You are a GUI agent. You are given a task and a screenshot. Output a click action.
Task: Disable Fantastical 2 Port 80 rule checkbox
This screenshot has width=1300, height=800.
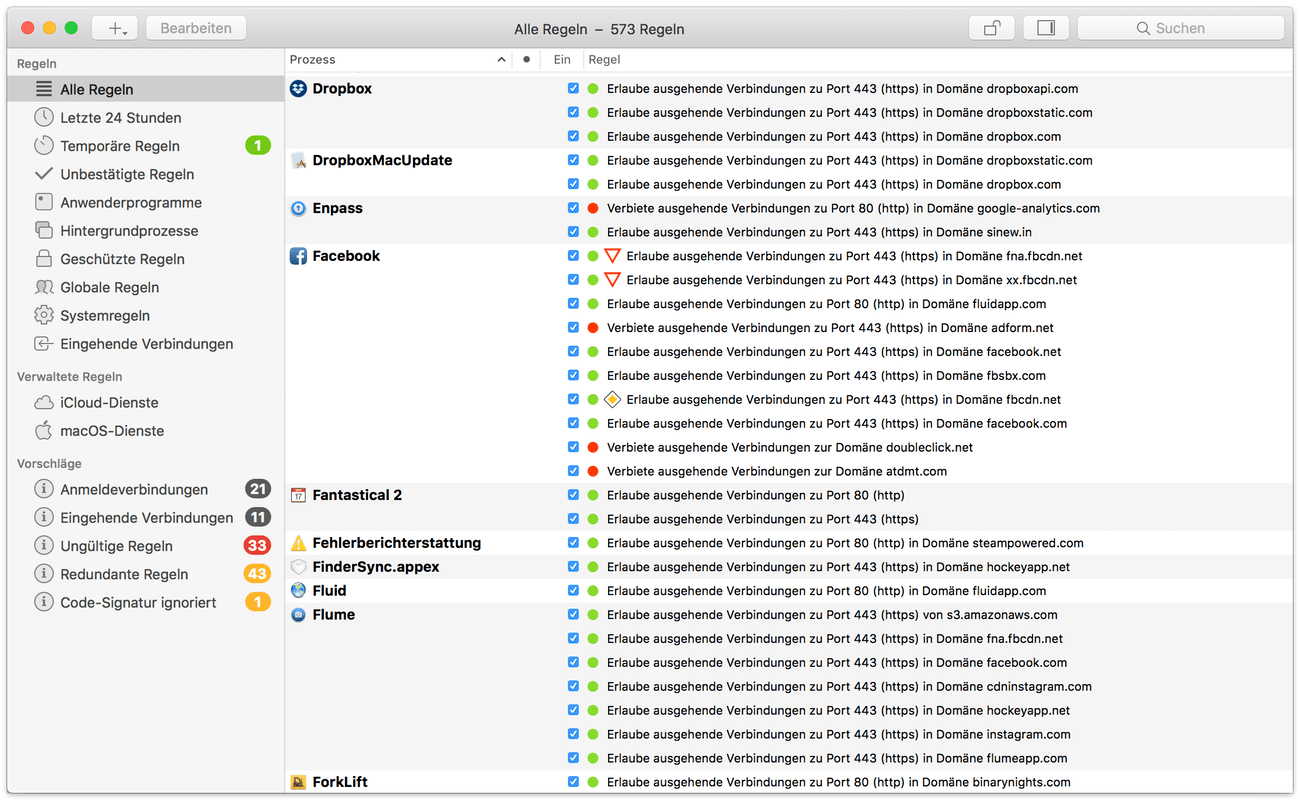coord(573,495)
